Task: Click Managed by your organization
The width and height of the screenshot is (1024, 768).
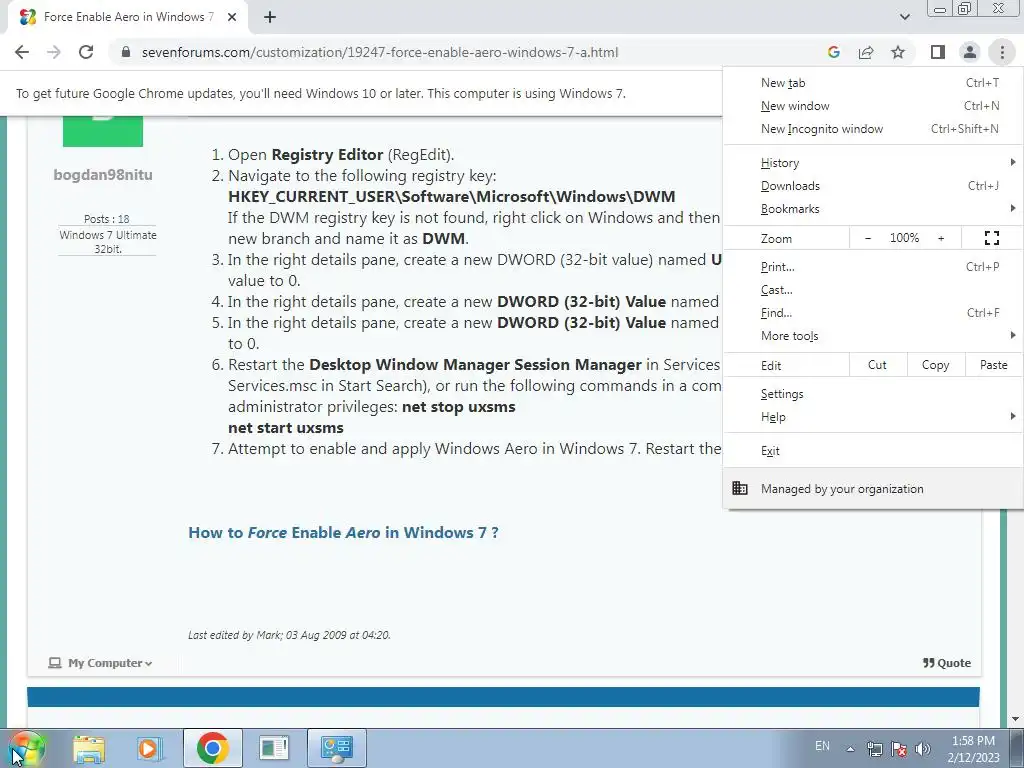Action: [x=873, y=488]
